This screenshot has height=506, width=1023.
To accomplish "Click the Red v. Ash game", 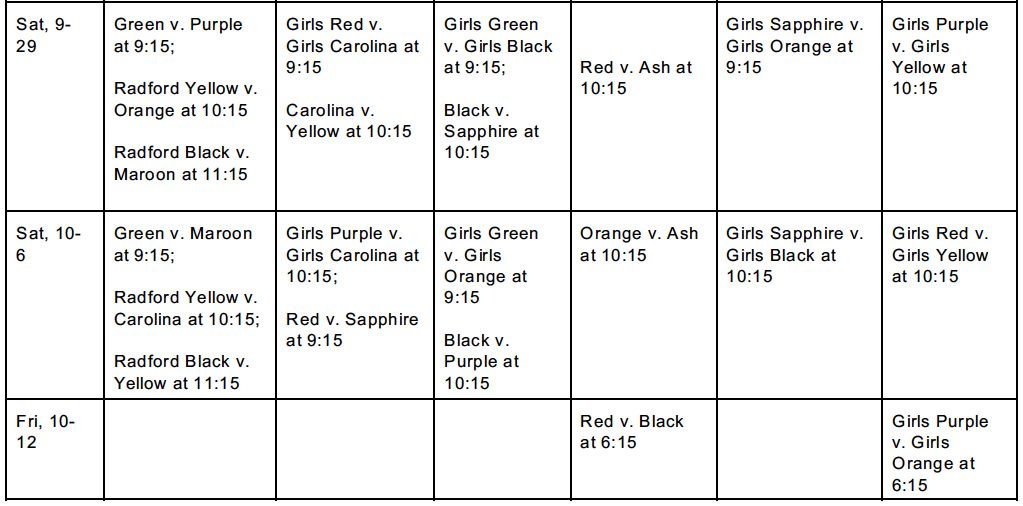I will [x=635, y=77].
